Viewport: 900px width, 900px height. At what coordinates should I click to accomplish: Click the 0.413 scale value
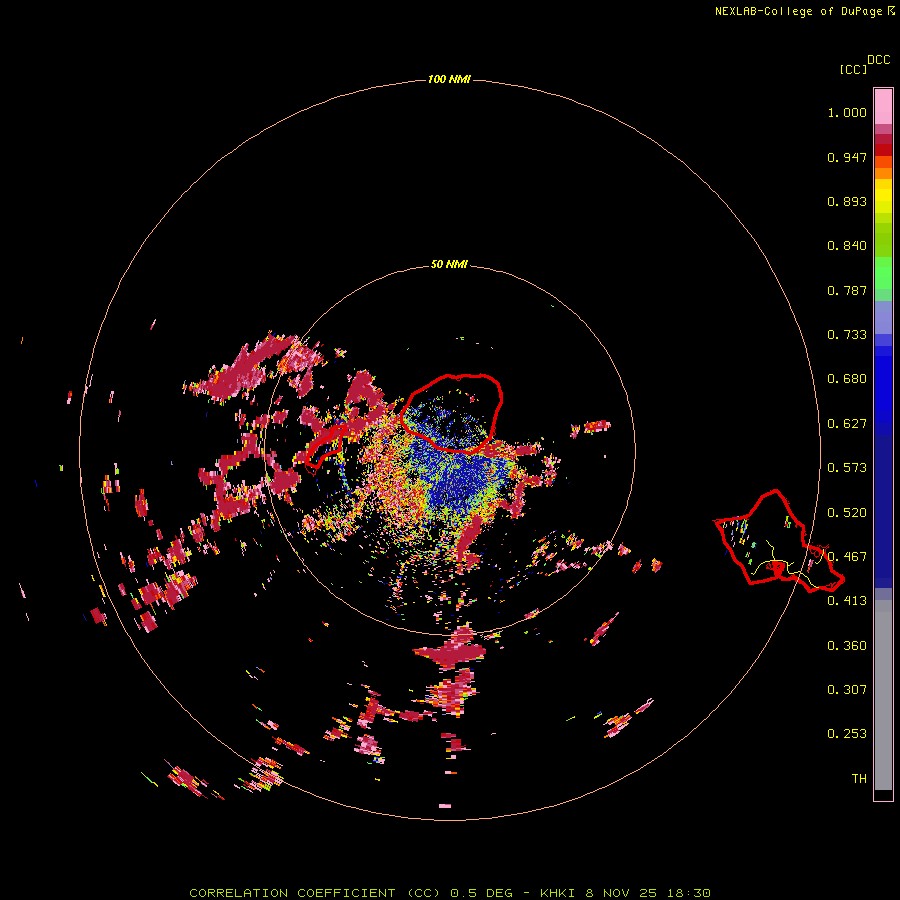(847, 601)
